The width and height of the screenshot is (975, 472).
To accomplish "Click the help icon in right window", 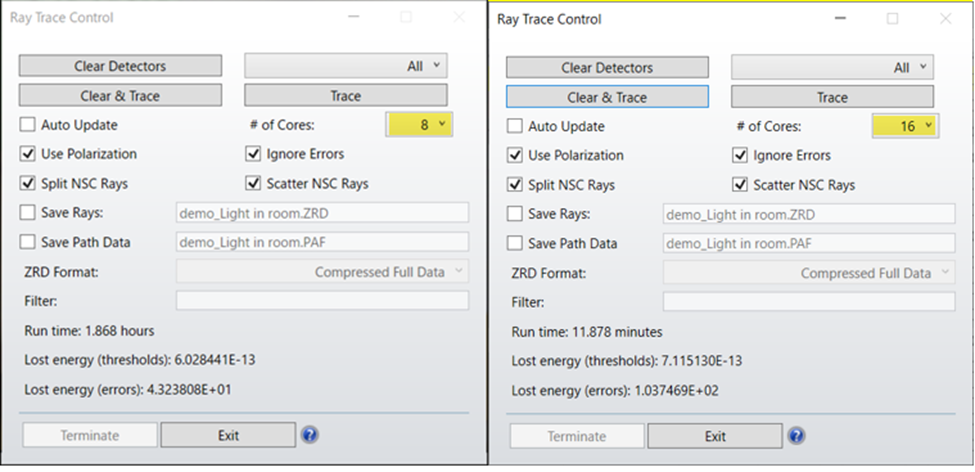I will 796,436.
